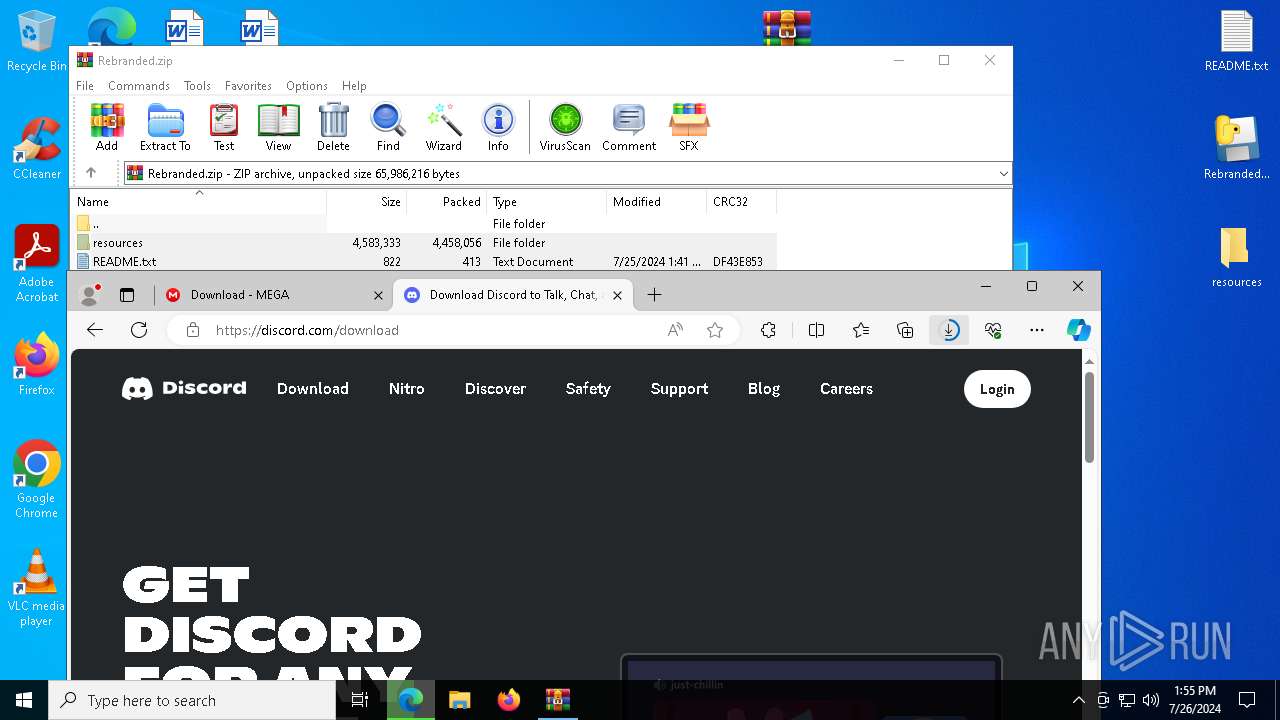Select the Recycle Bin desktop icon
The height and width of the screenshot is (720, 1280).
point(37,42)
